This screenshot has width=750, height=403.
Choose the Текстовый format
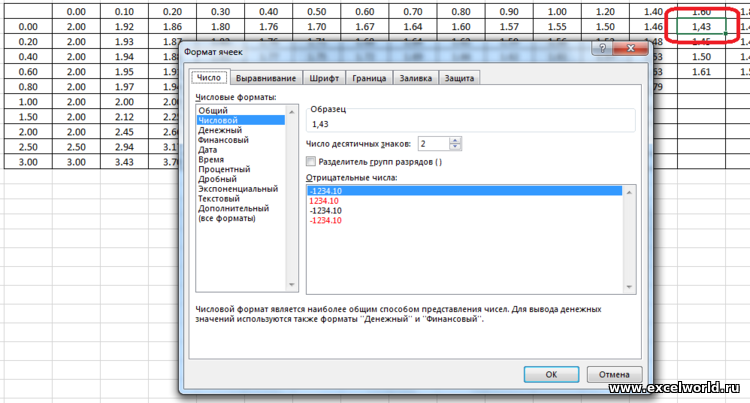point(222,198)
